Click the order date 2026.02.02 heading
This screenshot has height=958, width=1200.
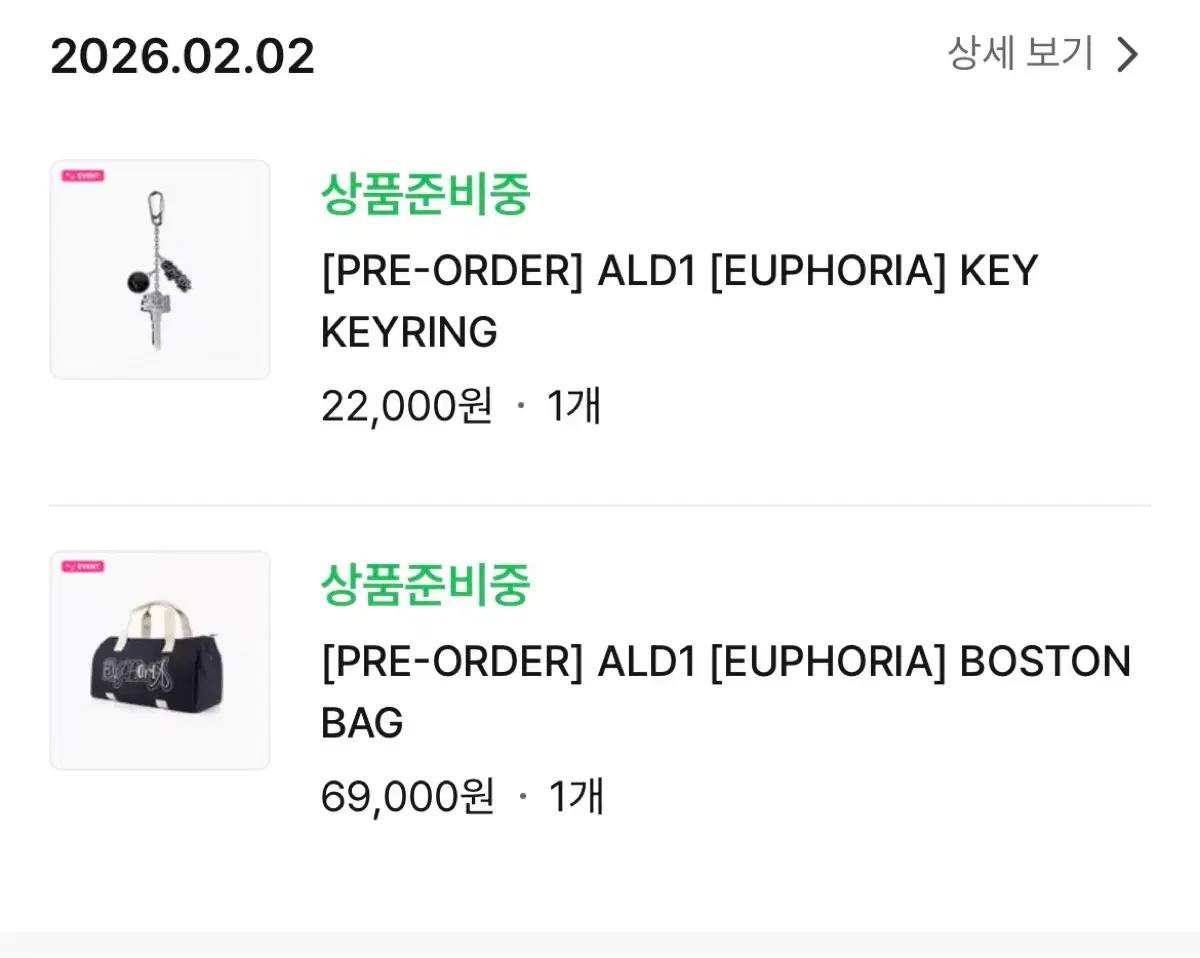point(183,56)
